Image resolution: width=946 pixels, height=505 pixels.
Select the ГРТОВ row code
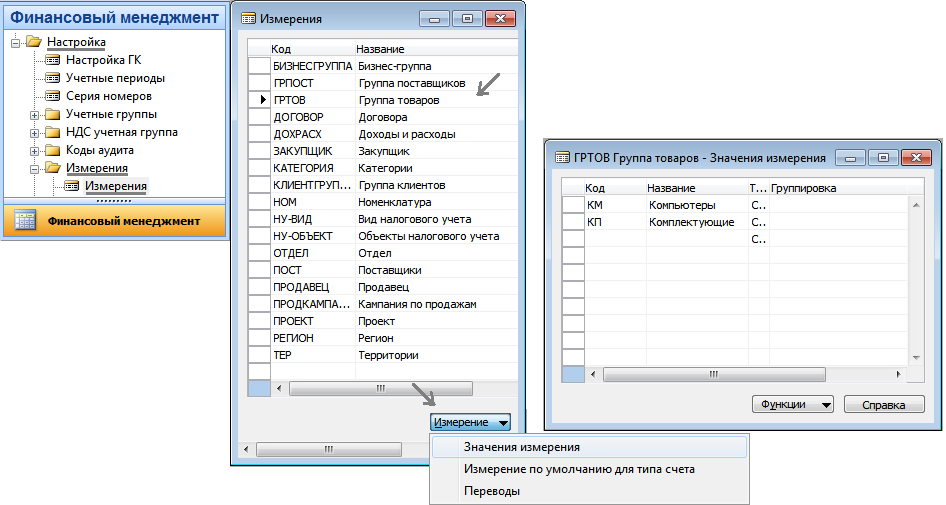tap(313, 100)
